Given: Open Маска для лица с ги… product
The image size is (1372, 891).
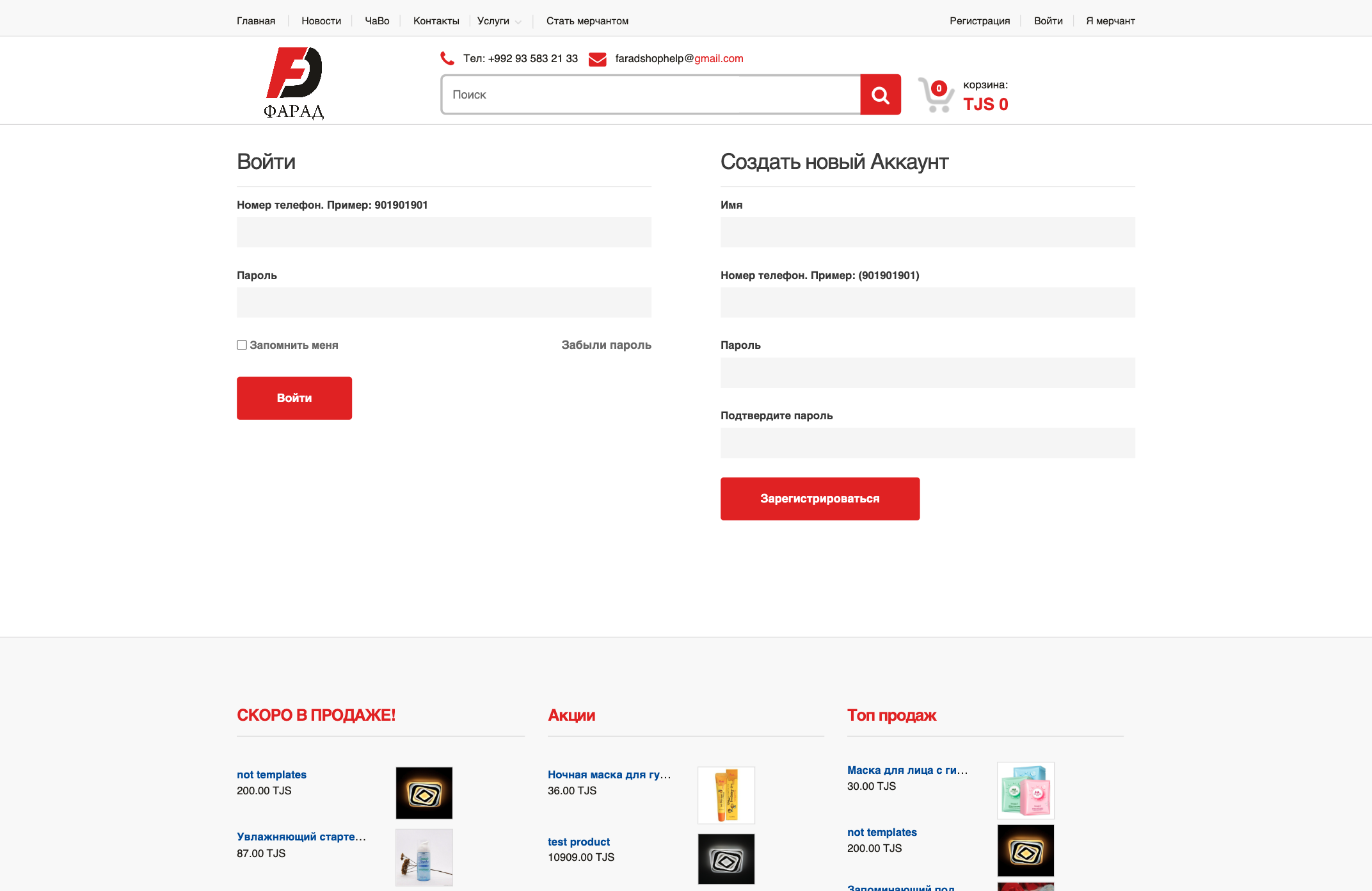Looking at the screenshot, I should [x=907, y=770].
